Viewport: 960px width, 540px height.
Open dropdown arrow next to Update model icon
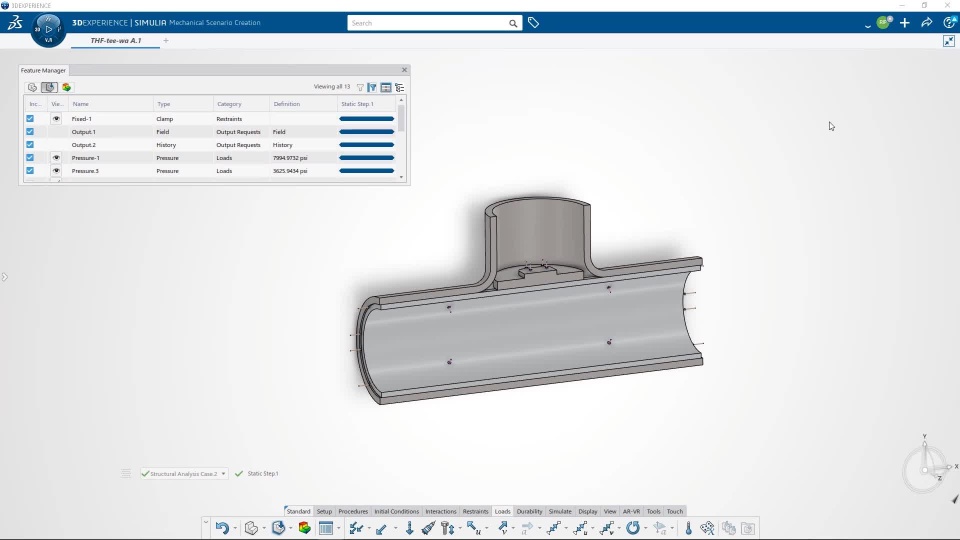pyautogui.click(x=290, y=528)
